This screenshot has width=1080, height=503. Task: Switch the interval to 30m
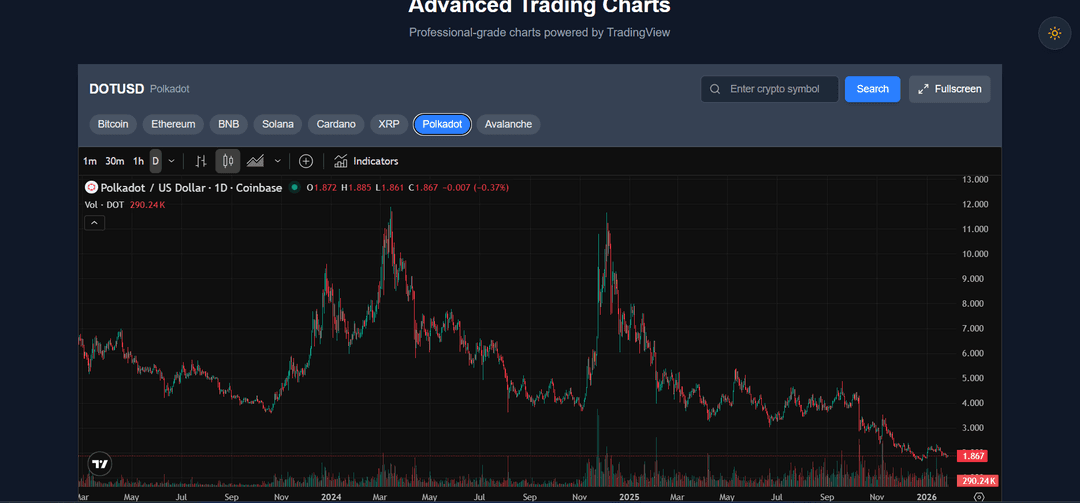coord(114,161)
